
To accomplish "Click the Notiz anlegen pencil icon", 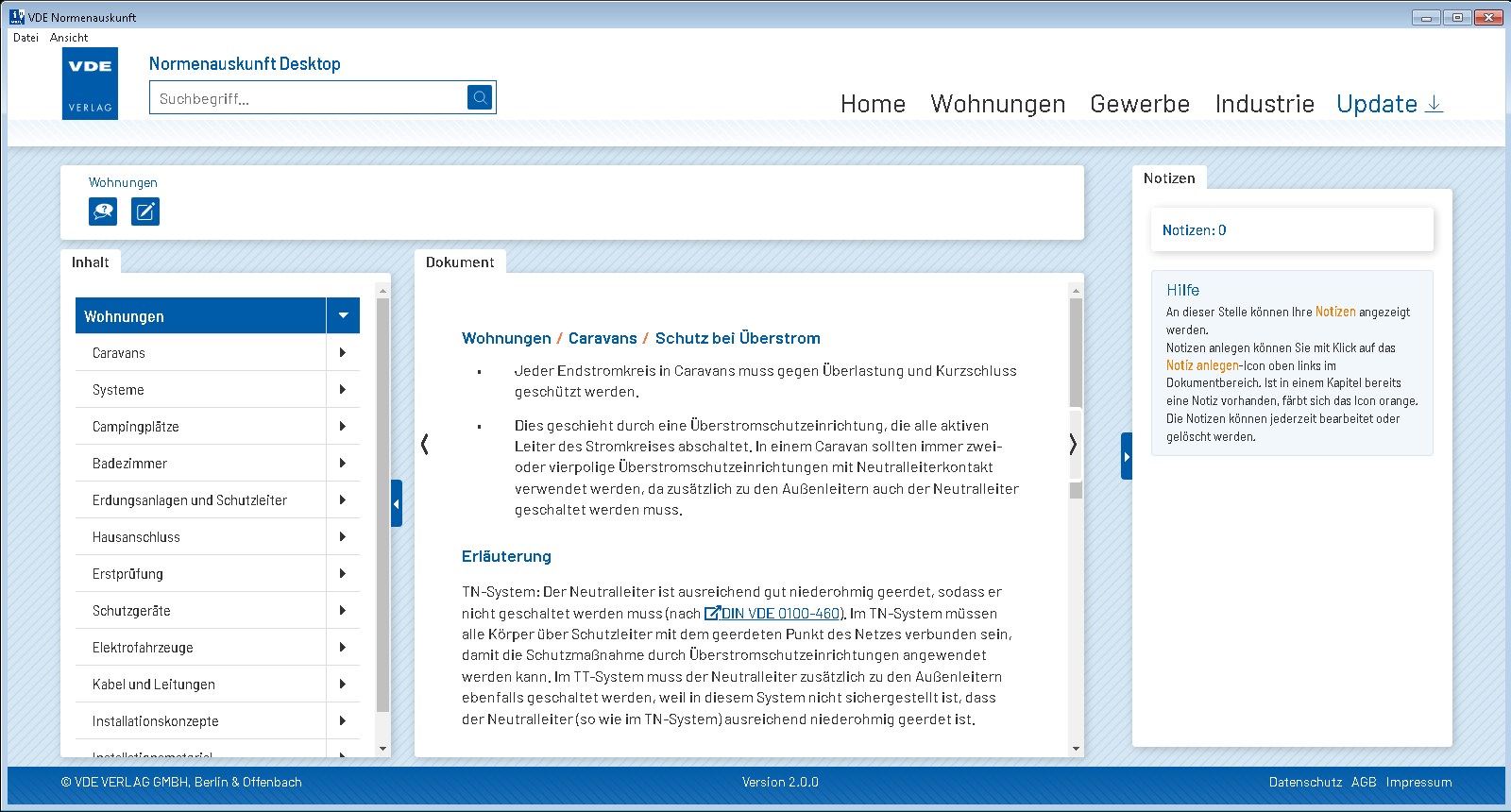I will pos(145,211).
